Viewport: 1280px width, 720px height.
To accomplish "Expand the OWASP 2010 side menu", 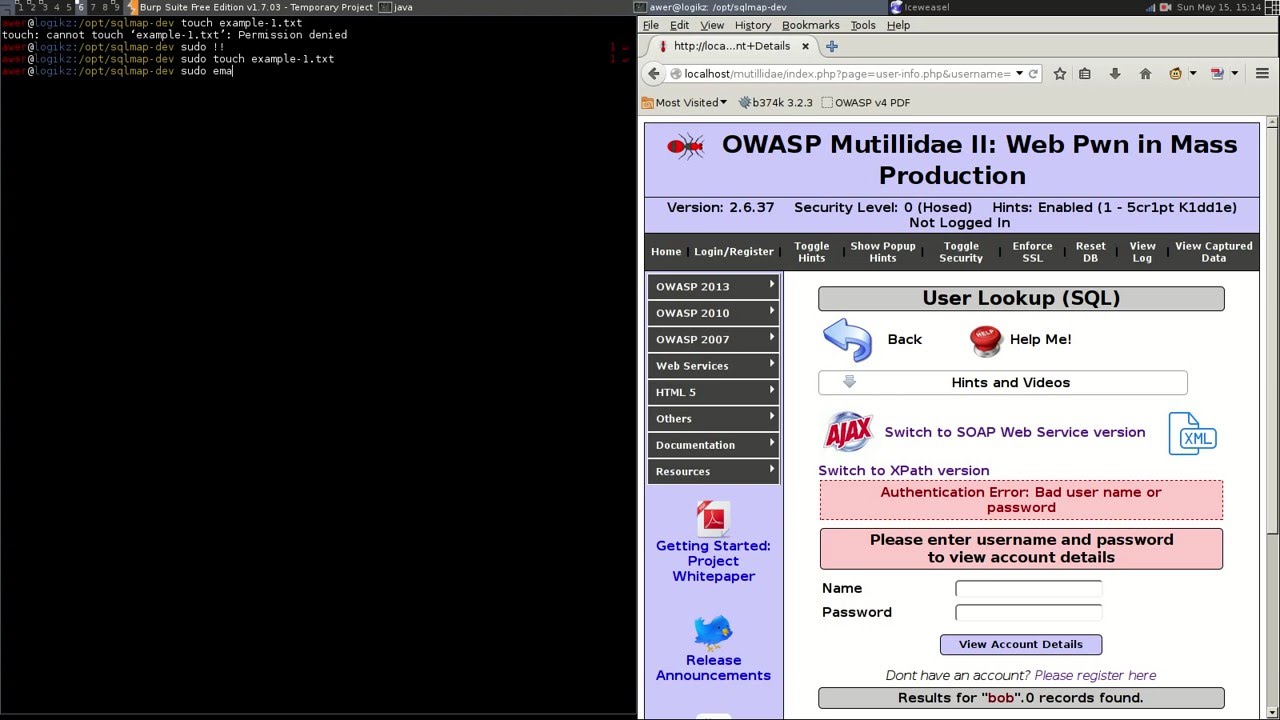I will [713, 313].
